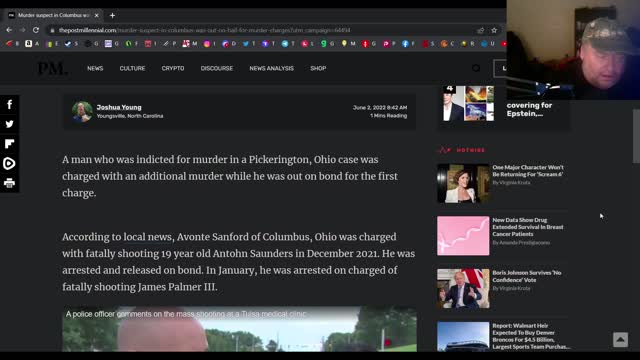Click the PM site logo
The height and width of the screenshot is (360, 640).
[x=53, y=68]
